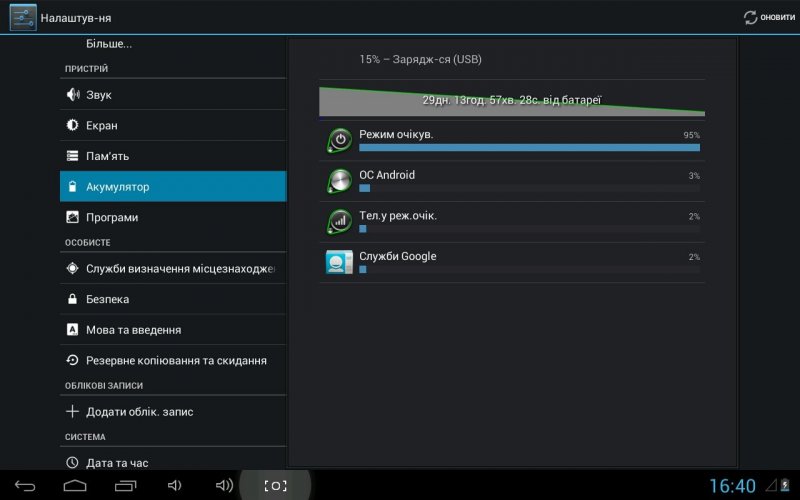
Task: Tap the screenshot capture icon
Action: click(x=275, y=486)
